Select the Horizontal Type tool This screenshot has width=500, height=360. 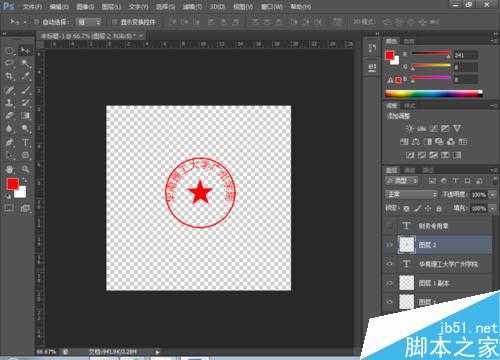(x=26, y=142)
